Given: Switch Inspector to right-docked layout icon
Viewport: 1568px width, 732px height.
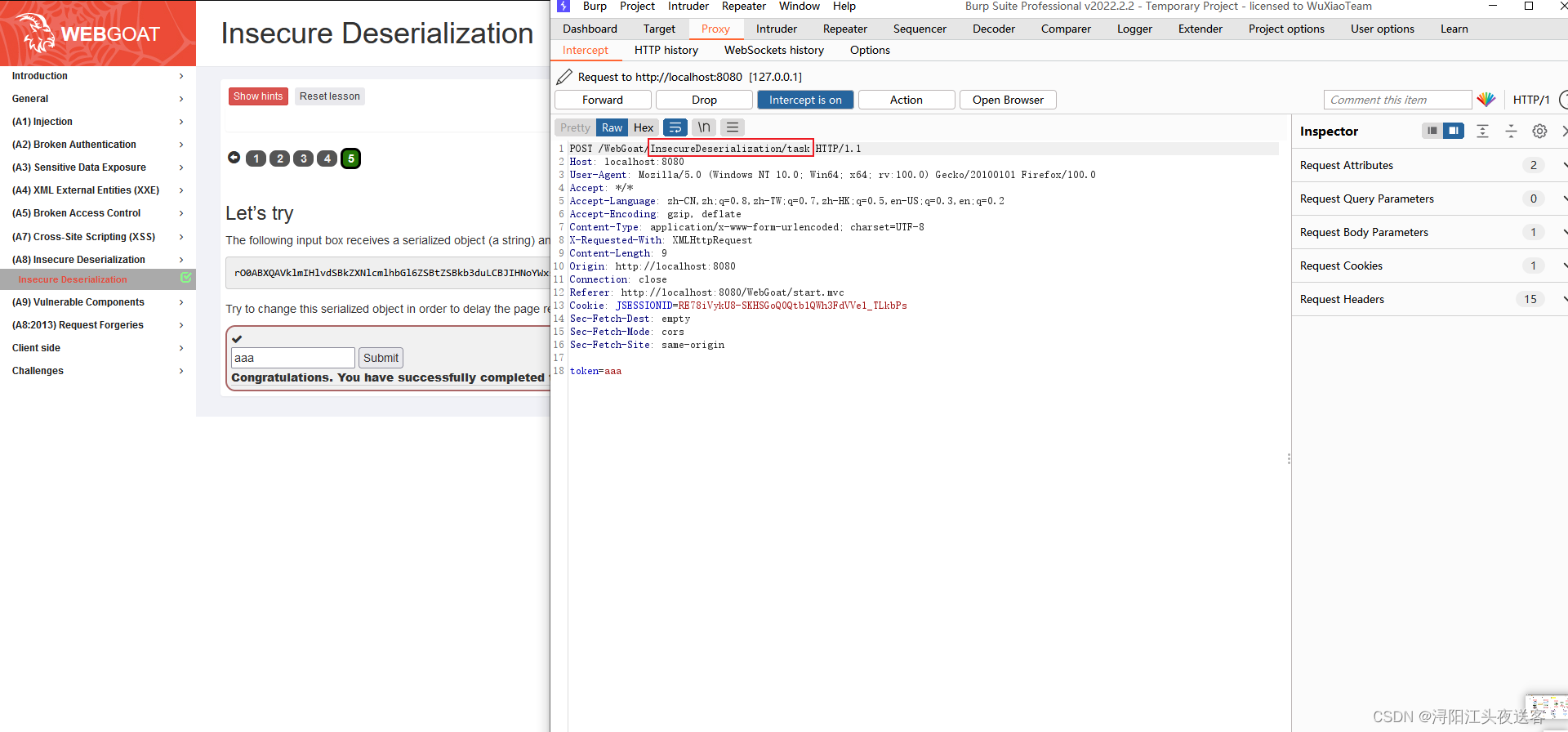Looking at the screenshot, I should click(x=1454, y=131).
